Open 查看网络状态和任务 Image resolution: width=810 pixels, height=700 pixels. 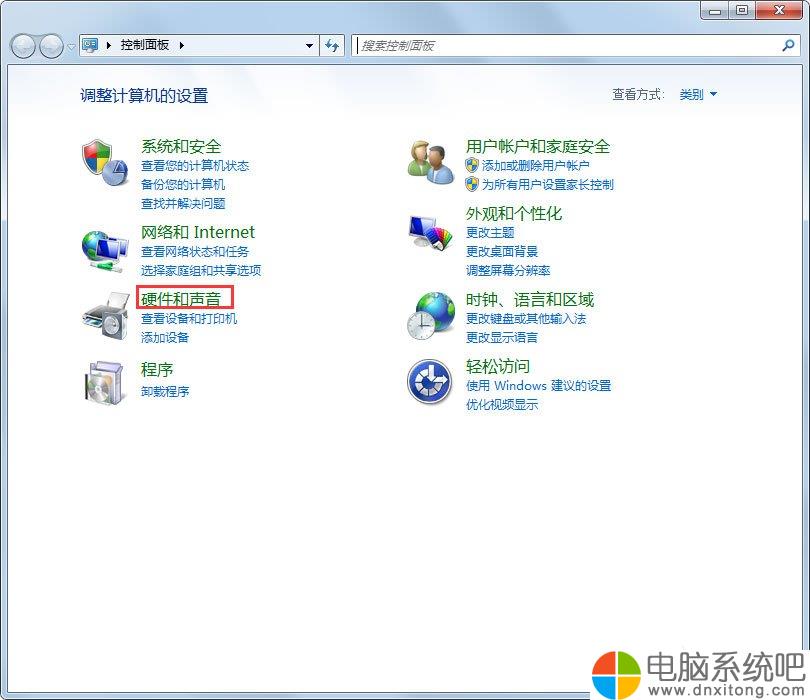click(x=195, y=252)
